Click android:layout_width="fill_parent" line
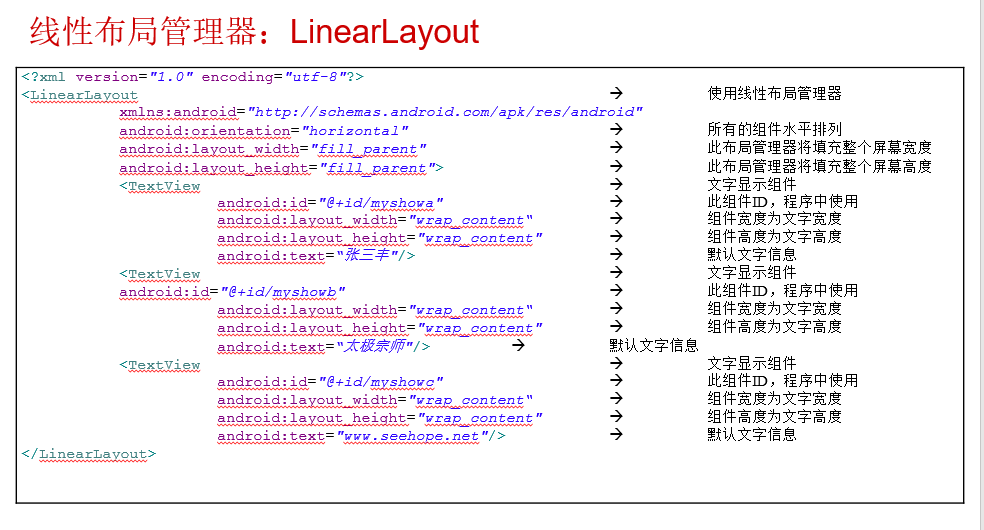 tap(273, 149)
